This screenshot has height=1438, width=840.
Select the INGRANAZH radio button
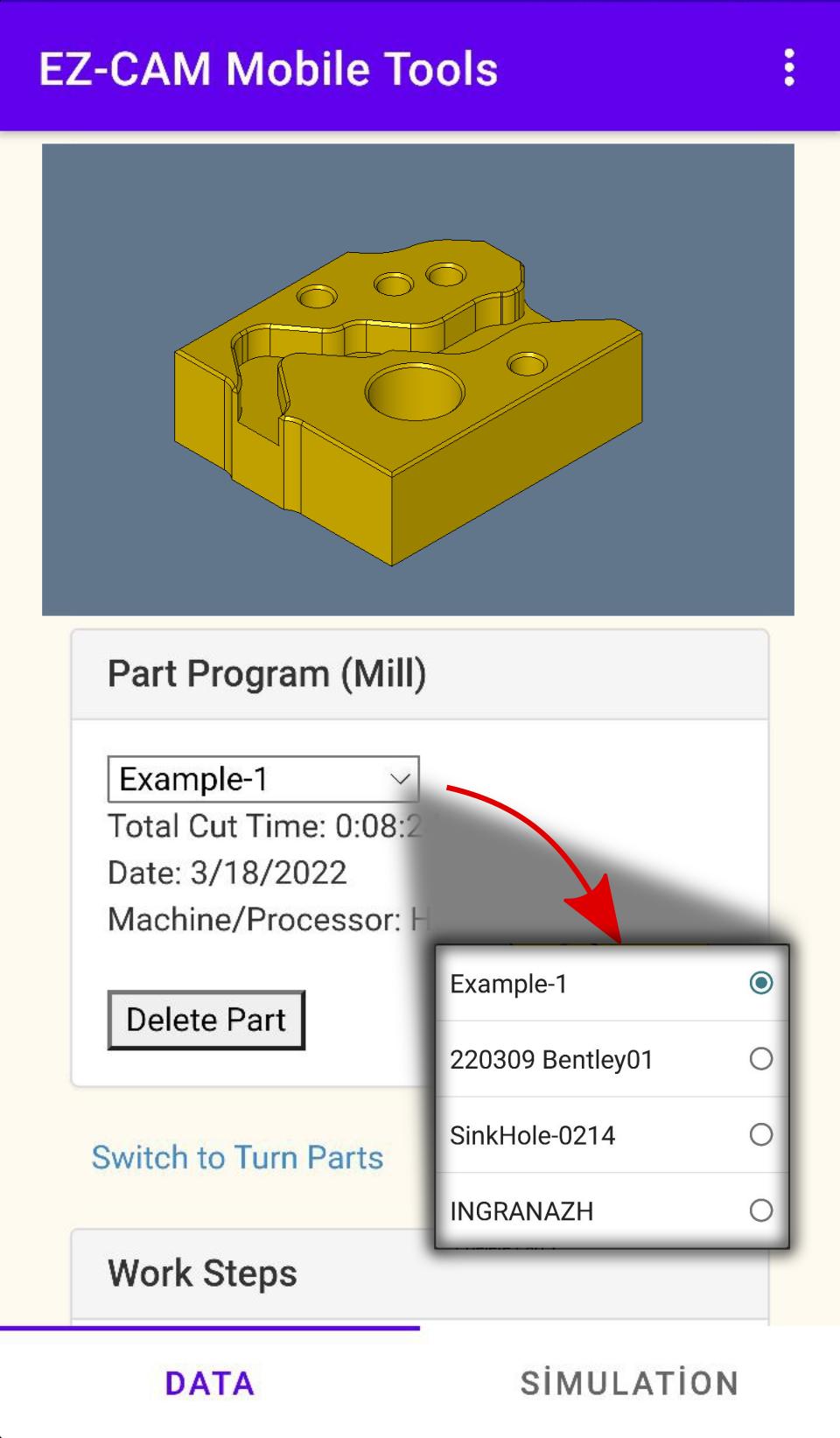[760, 1210]
